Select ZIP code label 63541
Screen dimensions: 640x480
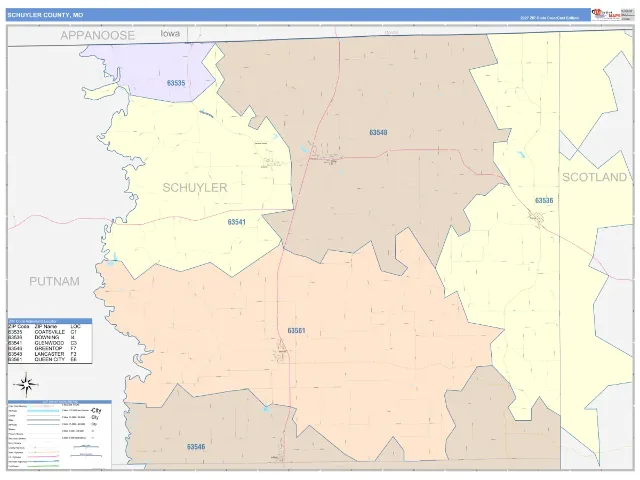click(237, 222)
